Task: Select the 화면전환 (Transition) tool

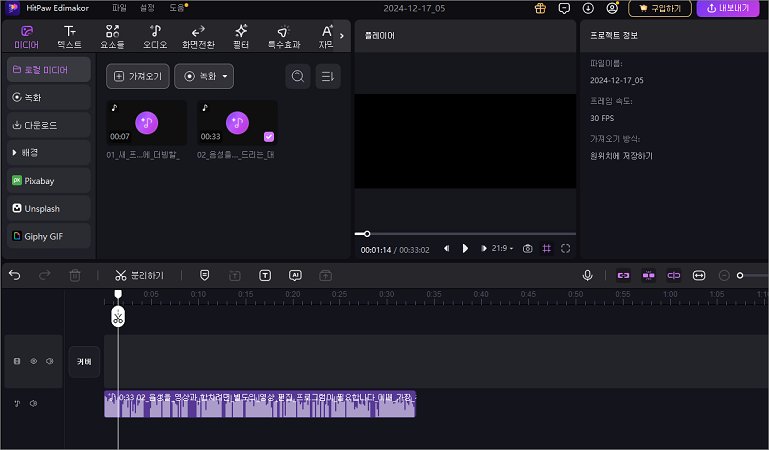Action: (196, 37)
